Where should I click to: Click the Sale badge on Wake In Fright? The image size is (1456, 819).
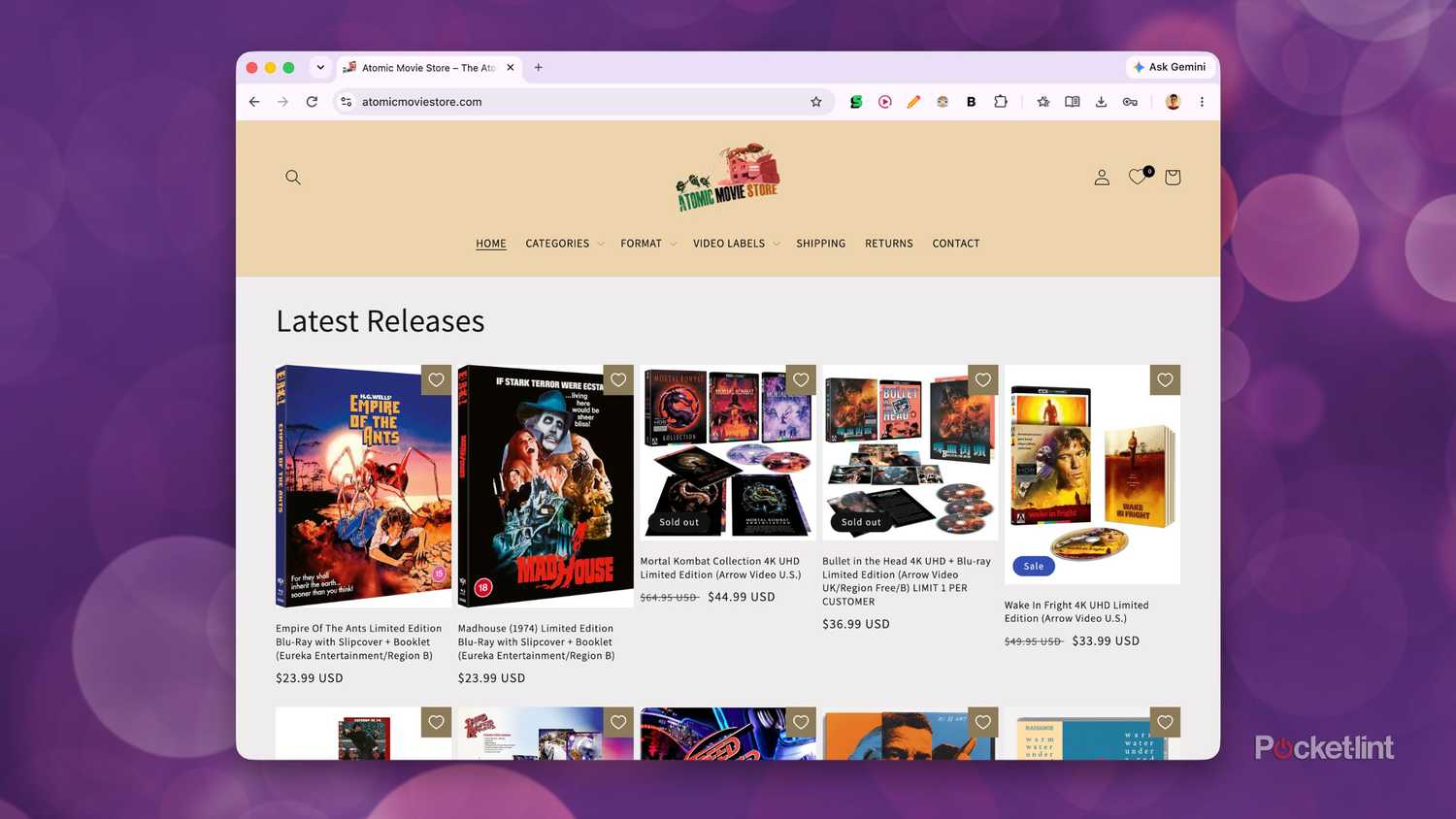(x=1034, y=567)
